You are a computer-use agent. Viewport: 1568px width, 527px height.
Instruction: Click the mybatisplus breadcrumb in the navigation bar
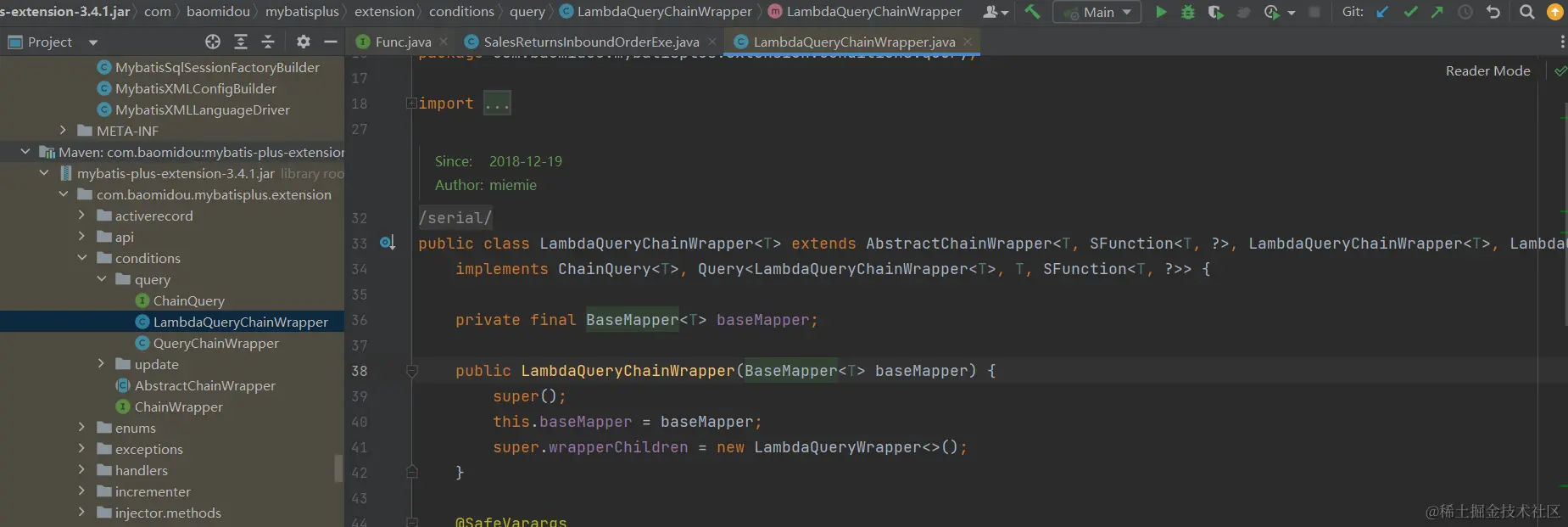coord(302,12)
